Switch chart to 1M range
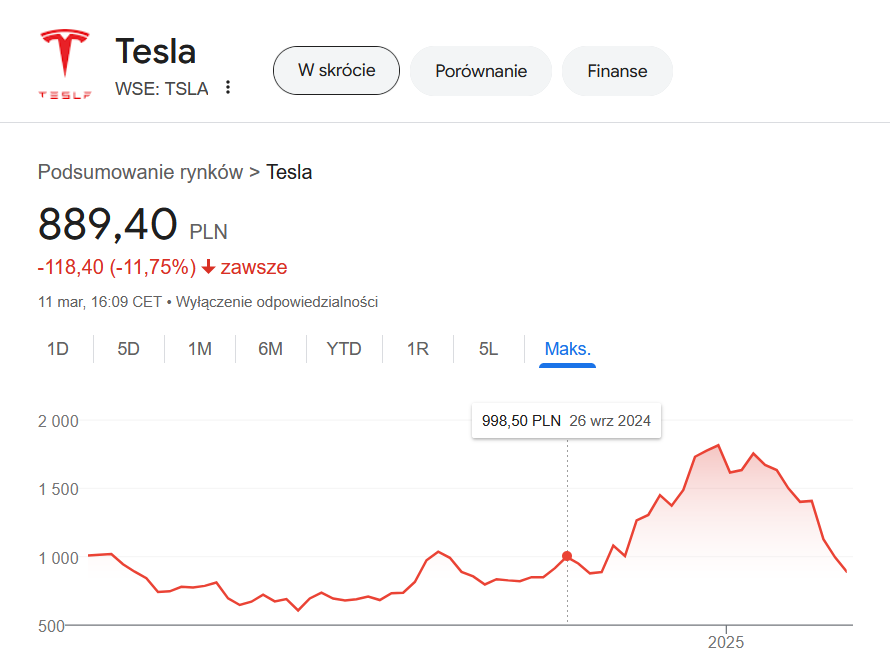This screenshot has width=890, height=658. (x=200, y=349)
